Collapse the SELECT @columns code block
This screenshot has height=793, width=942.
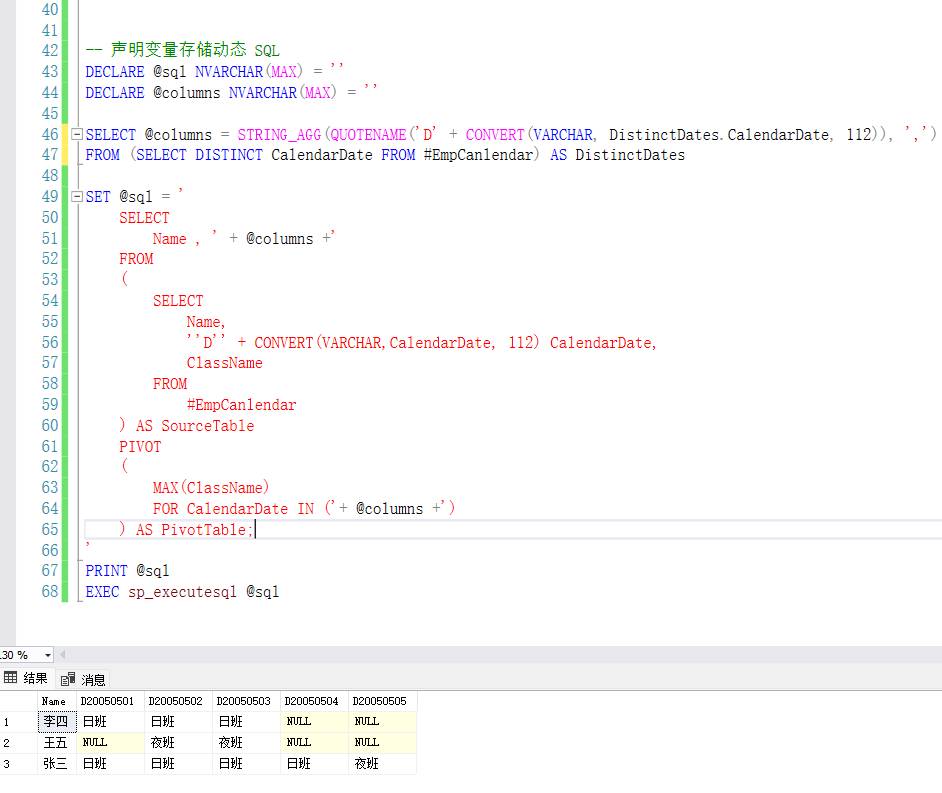coord(76,134)
